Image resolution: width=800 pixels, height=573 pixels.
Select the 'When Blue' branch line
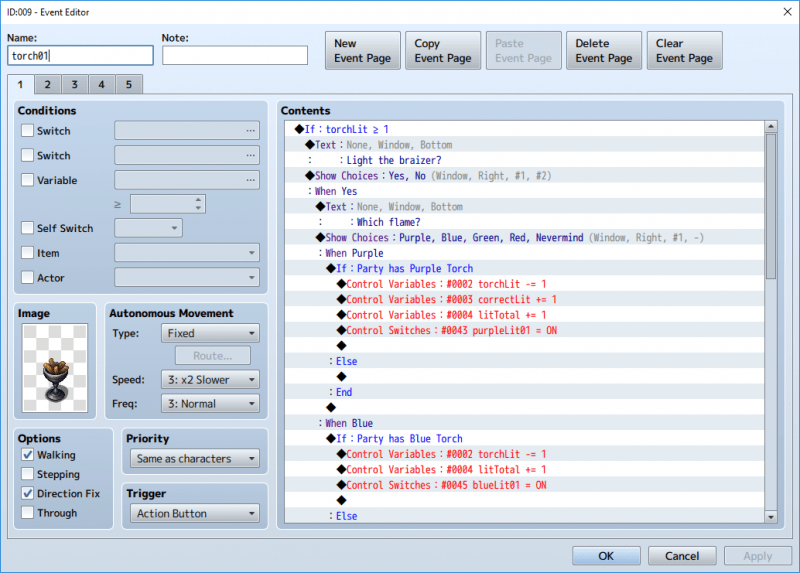(x=524, y=423)
